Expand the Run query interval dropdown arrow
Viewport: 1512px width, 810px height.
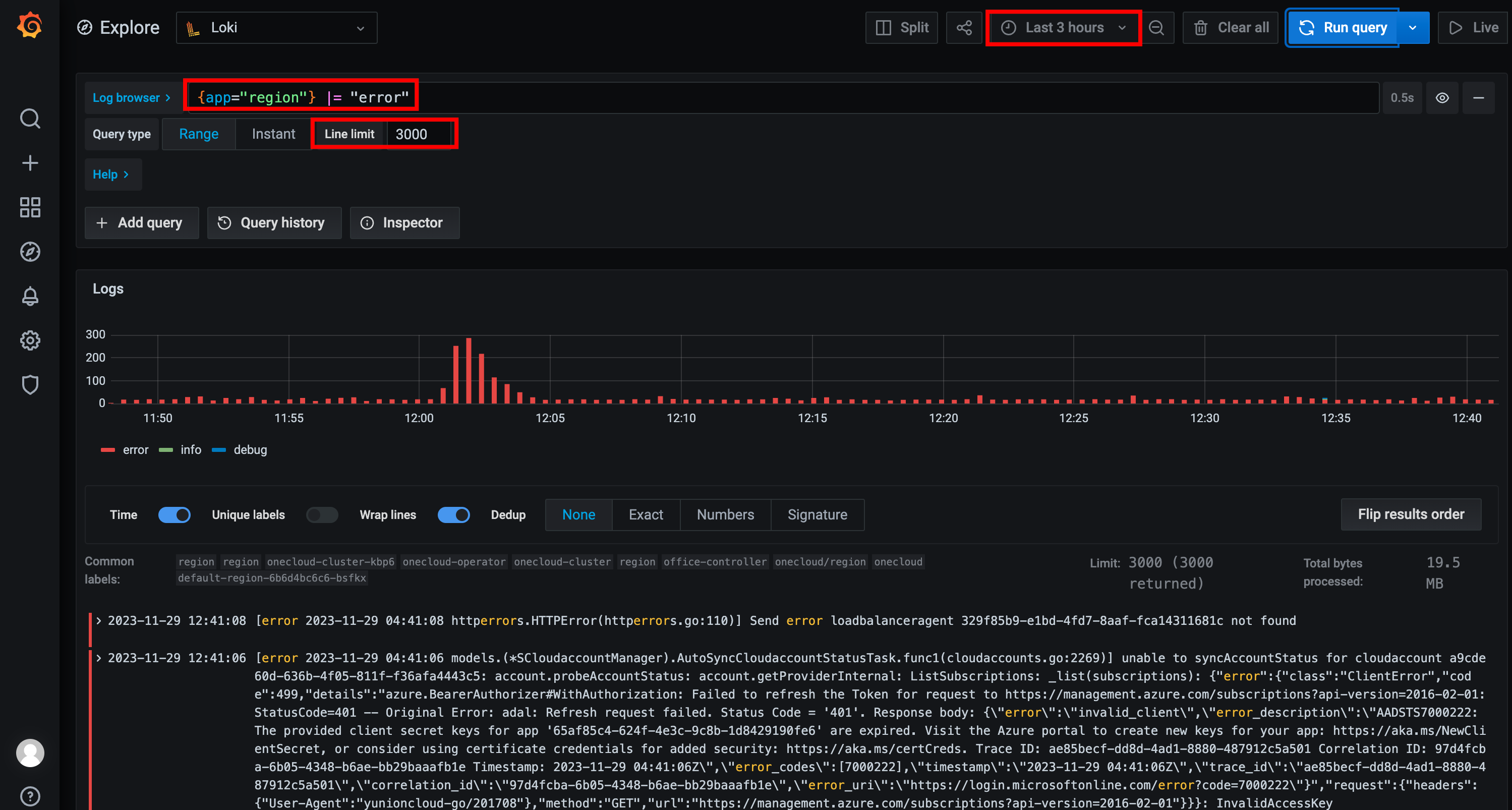coord(1413,28)
